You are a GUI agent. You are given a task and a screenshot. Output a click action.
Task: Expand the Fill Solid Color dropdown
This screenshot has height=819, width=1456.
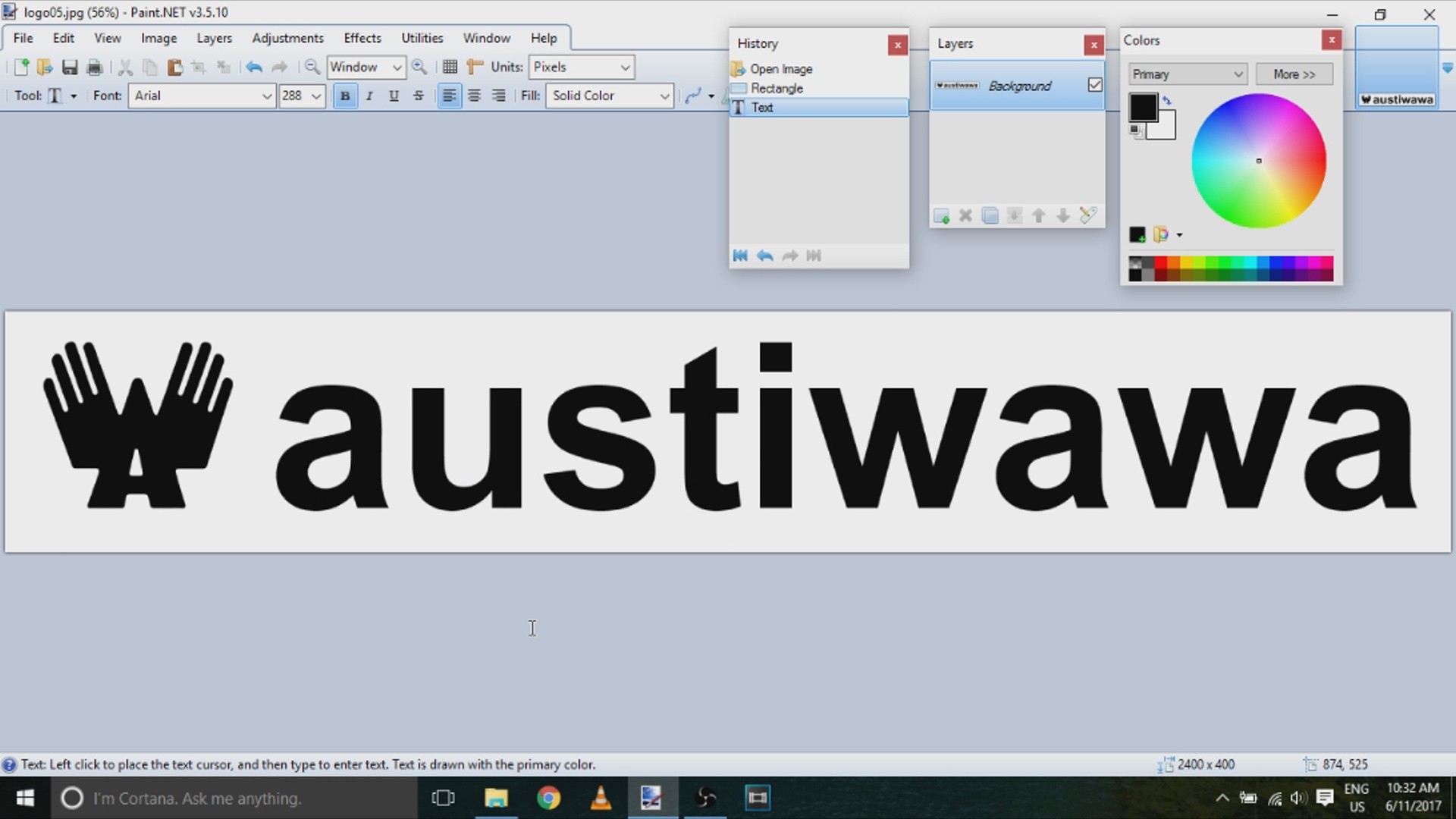click(x=610, y=96)
